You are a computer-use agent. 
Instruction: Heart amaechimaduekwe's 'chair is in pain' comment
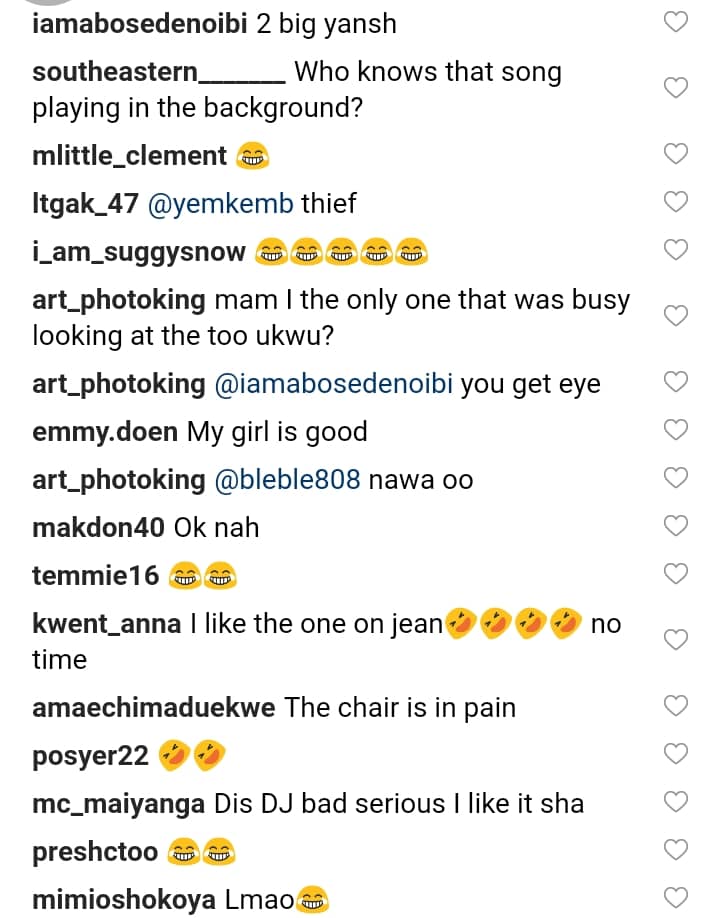[677, 706]
